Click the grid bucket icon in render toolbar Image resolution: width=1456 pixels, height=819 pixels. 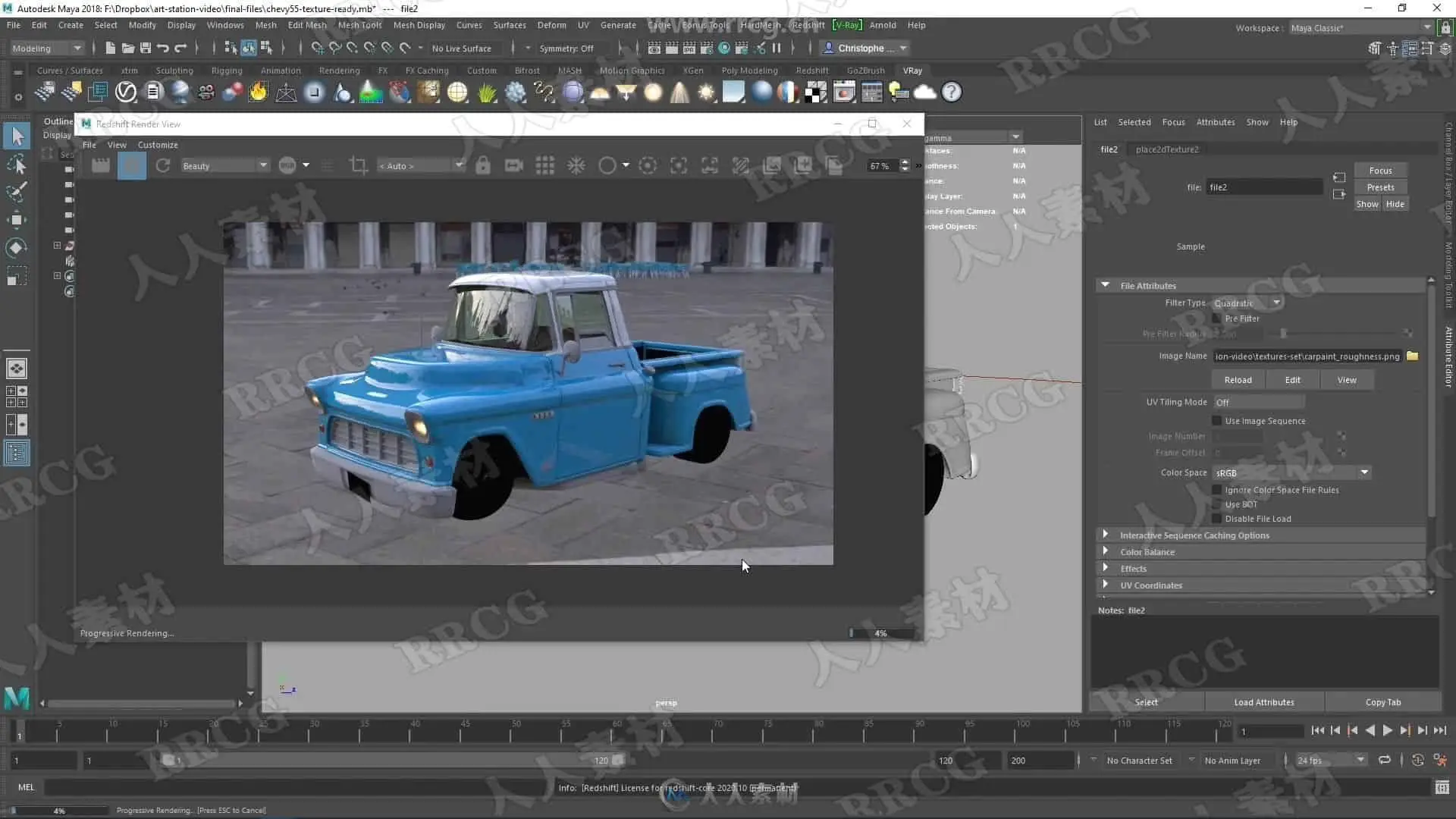pos(545,165)
